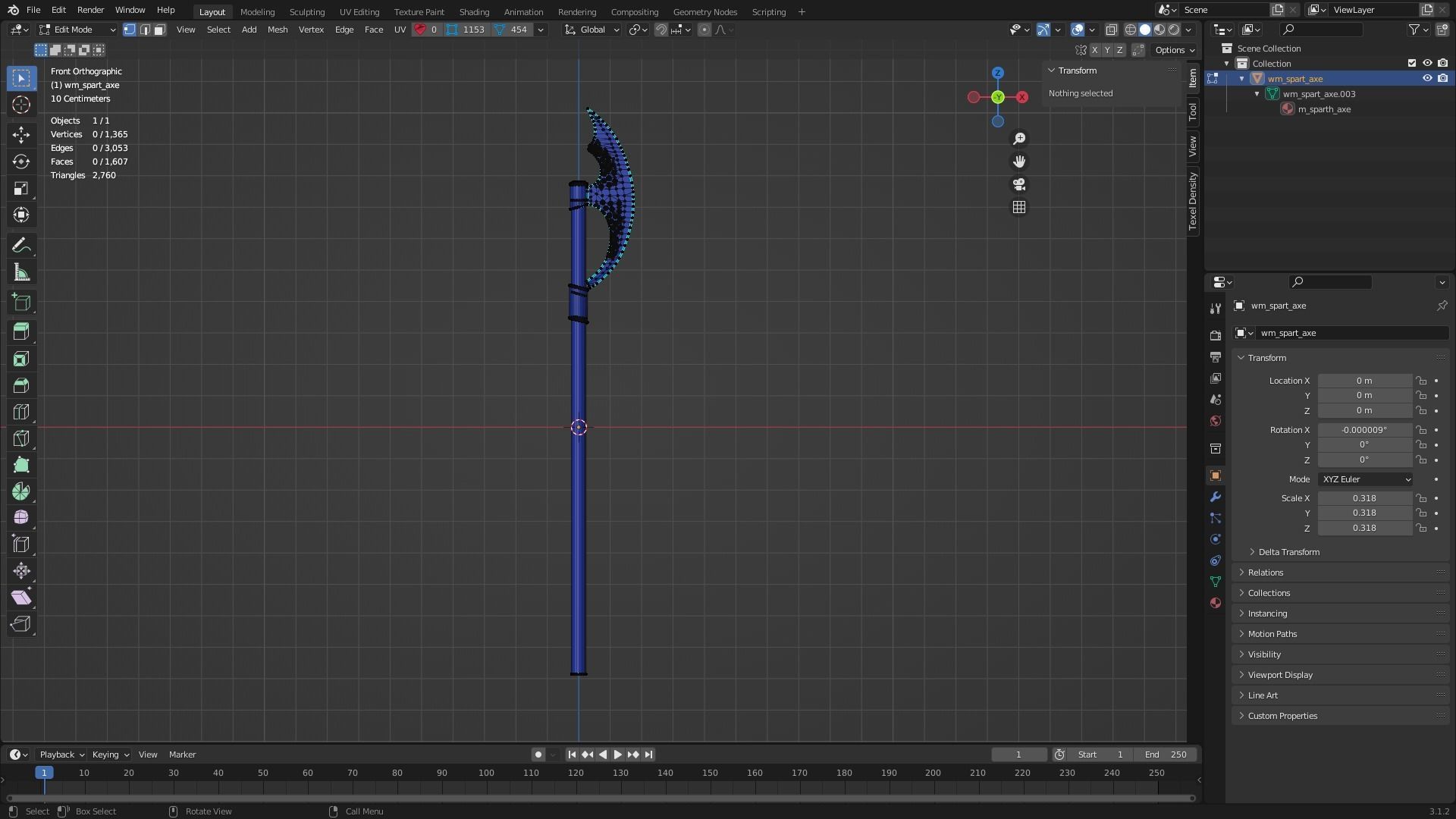Screen dimensions: 1456x819
Task: Select the Add Cube tool
Action: 21,303
